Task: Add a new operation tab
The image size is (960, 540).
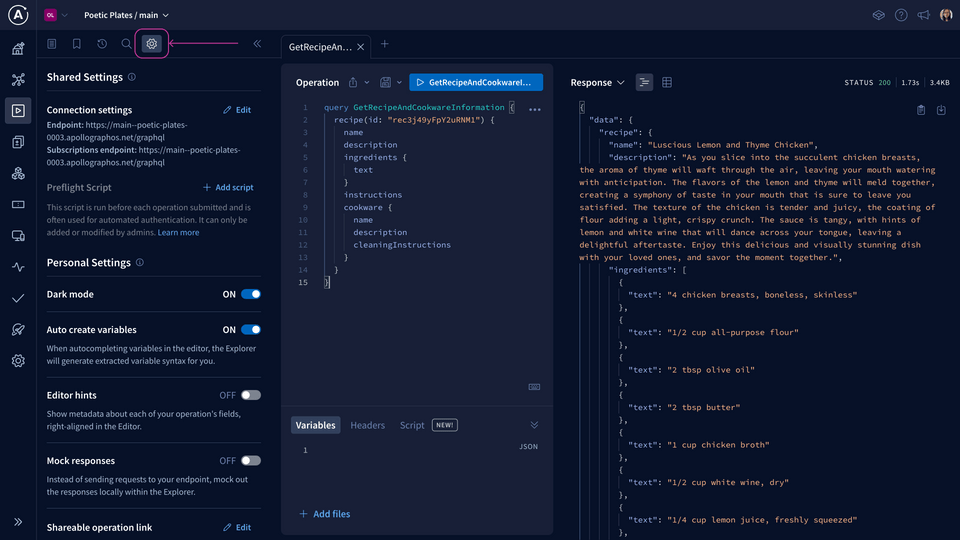Action: (x=384, y=44)
